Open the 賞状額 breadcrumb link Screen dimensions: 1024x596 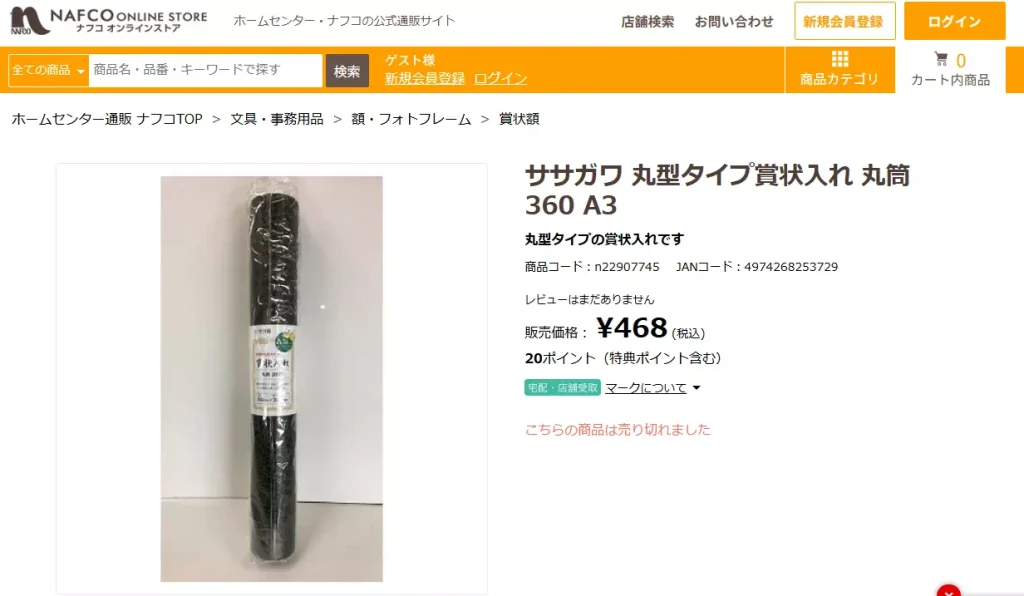(x=519, y=119)
